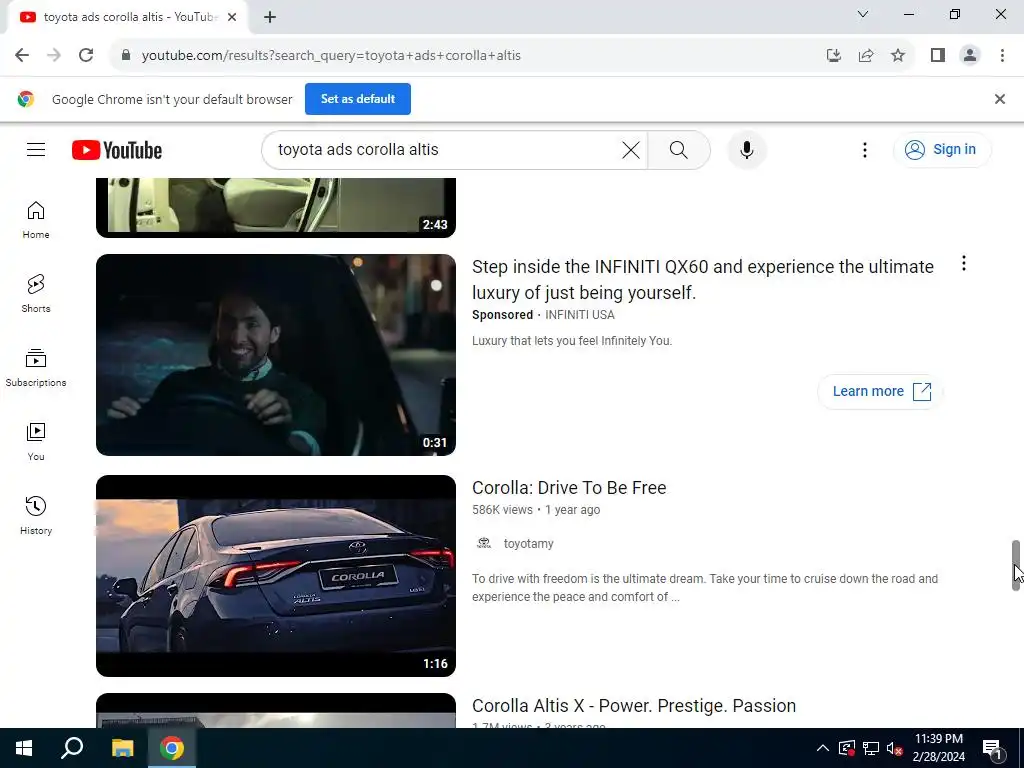
Task: Bookmark this page with star icon
Action: coord(898,56)
